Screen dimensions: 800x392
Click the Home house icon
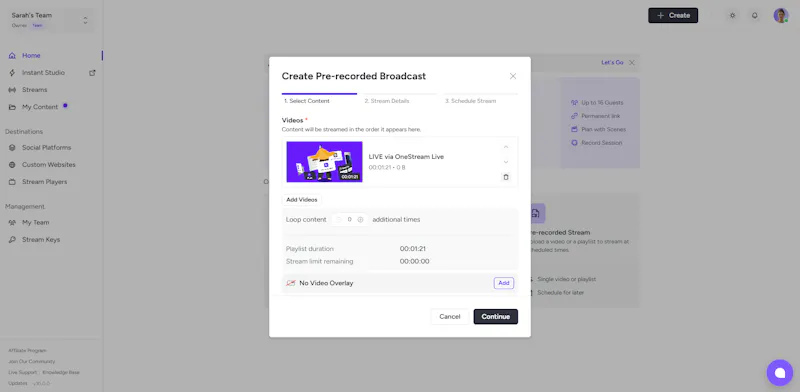[x=12, y=56]
